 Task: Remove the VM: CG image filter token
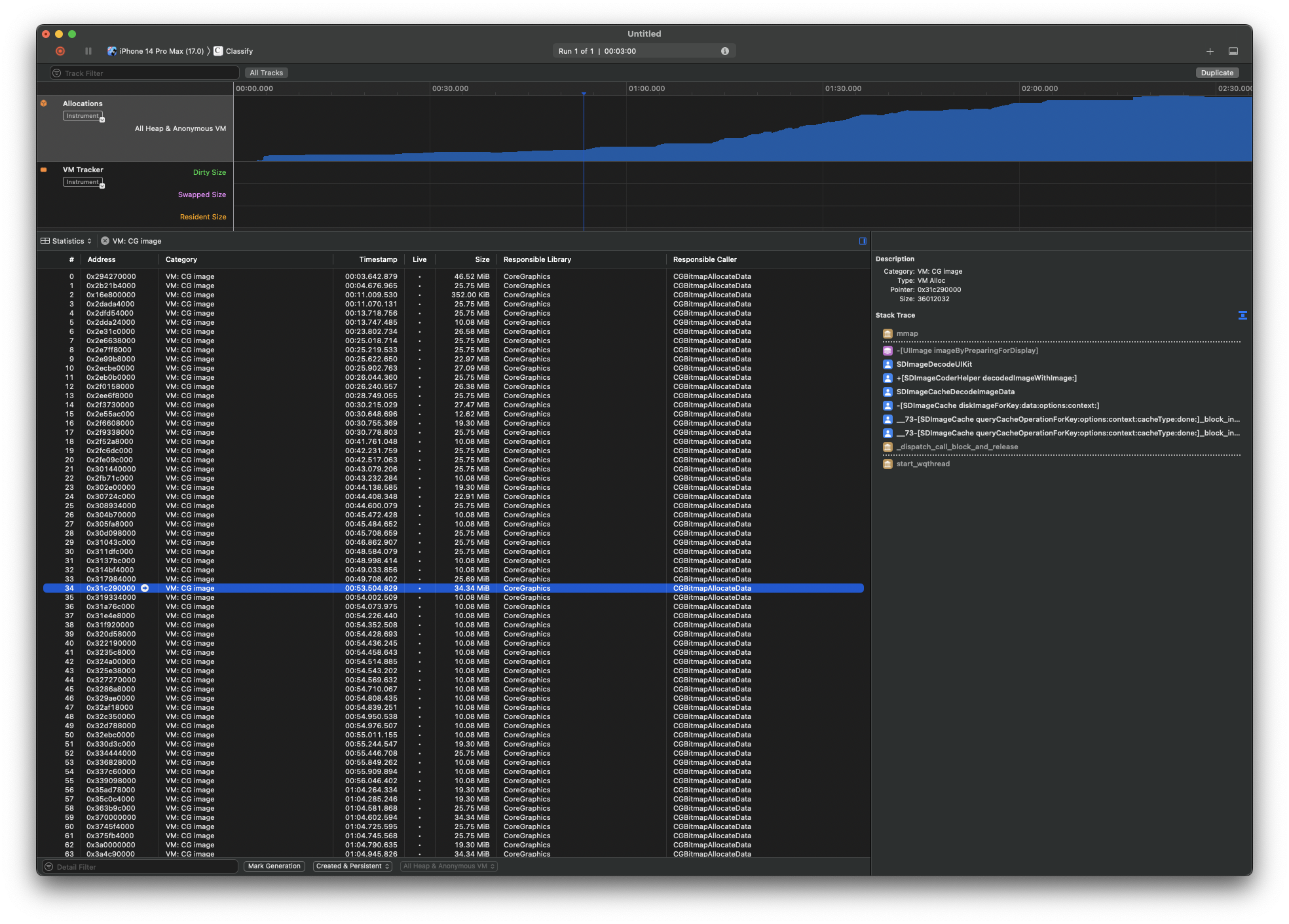[x=105, y=240]
